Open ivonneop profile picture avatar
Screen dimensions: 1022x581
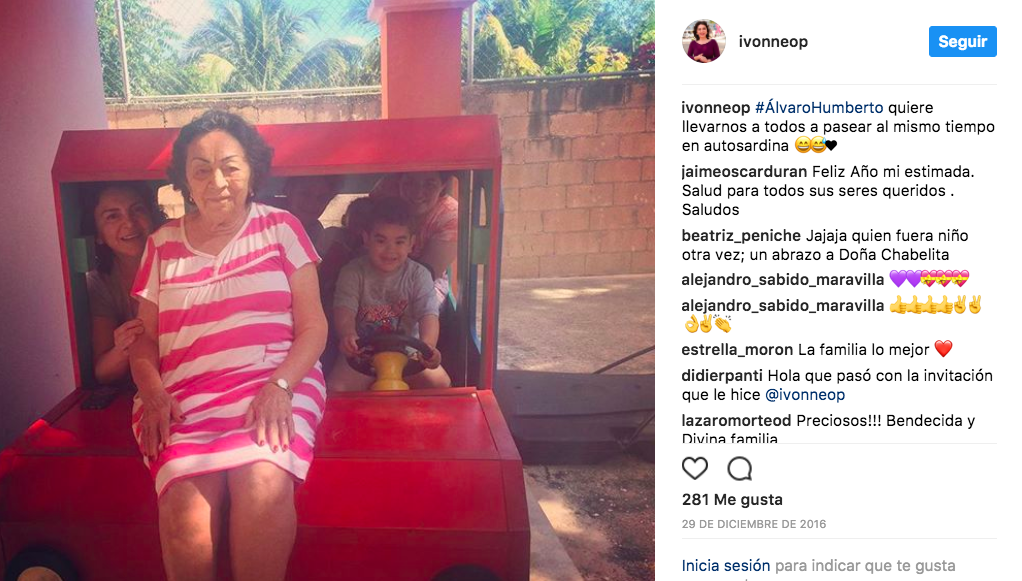(704, 41)
